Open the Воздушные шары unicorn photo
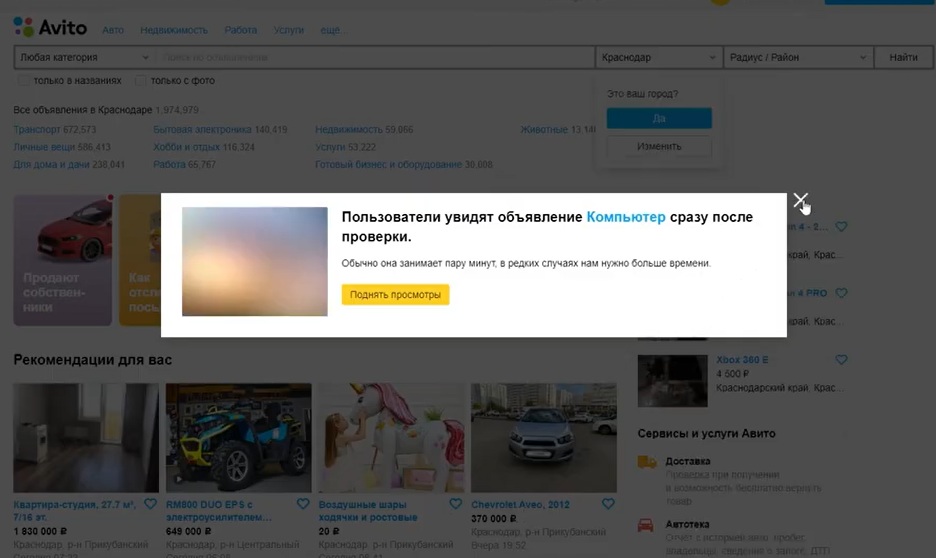This screenshot has height=558, width=936. (x=391, y=438)
